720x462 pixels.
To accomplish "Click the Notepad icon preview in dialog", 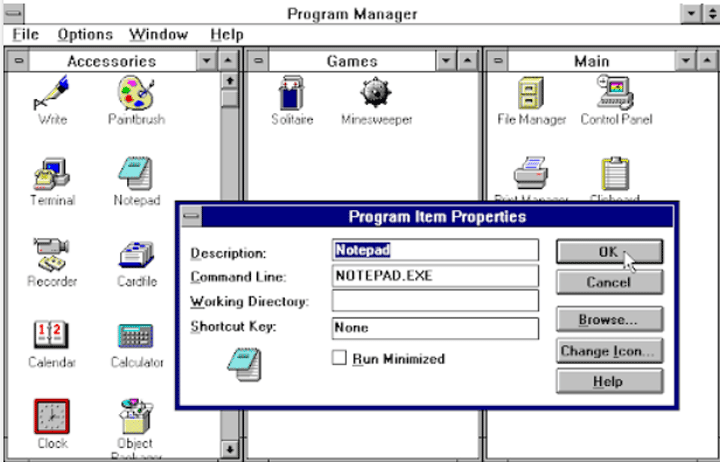I will [245, 365].
